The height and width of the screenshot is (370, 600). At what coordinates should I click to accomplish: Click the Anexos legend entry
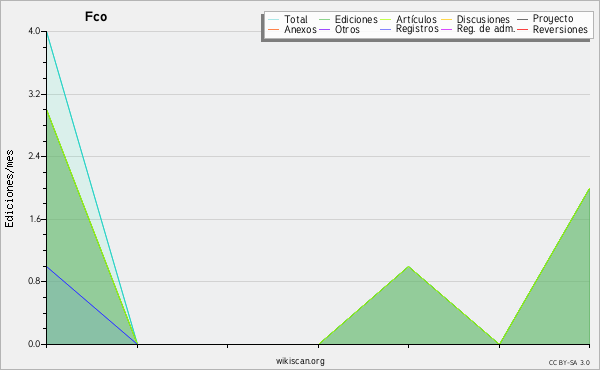click(x=300, y=29)
